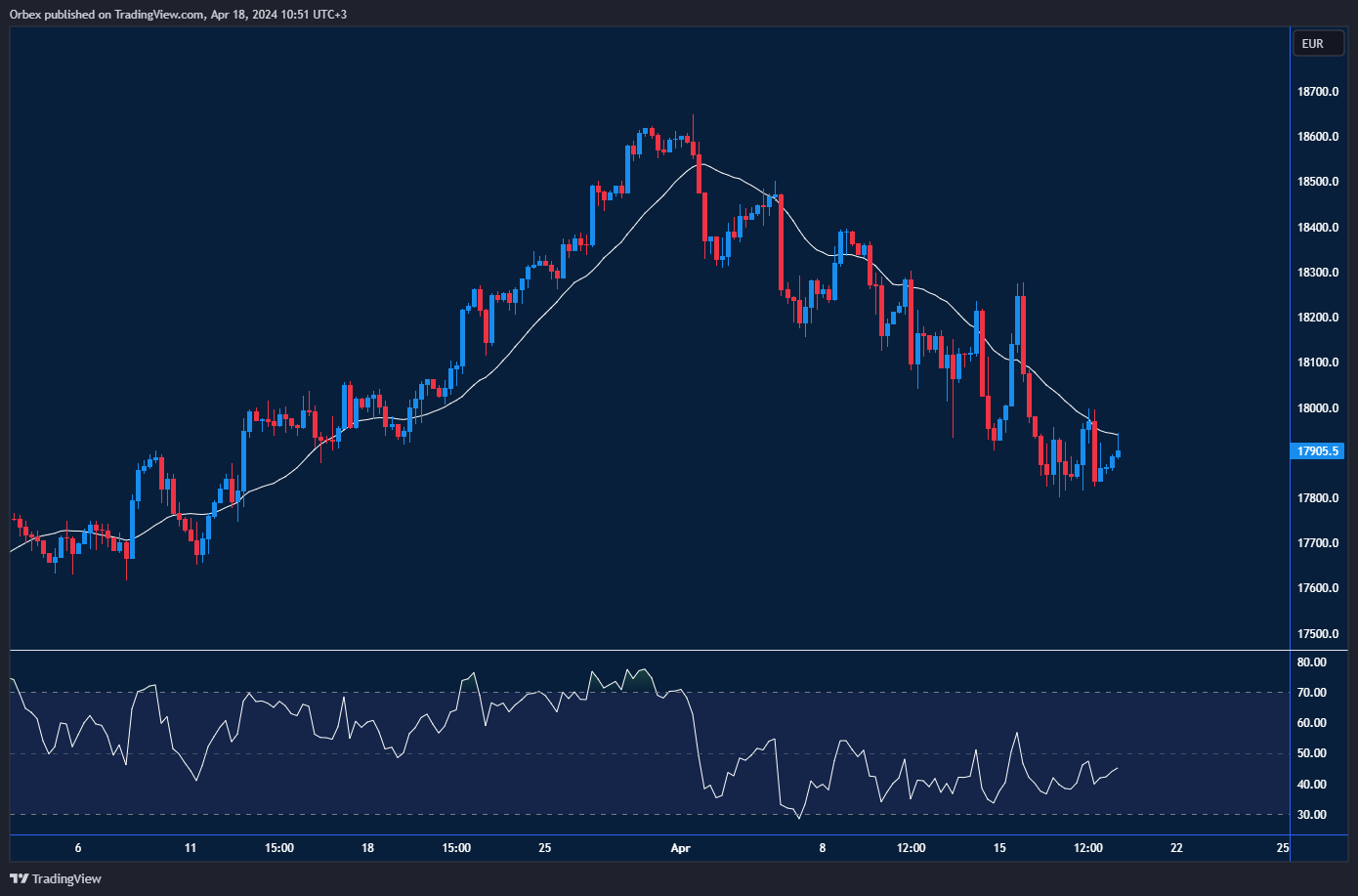Select the 18700.0 price axis label

(x=1317, y=92)
